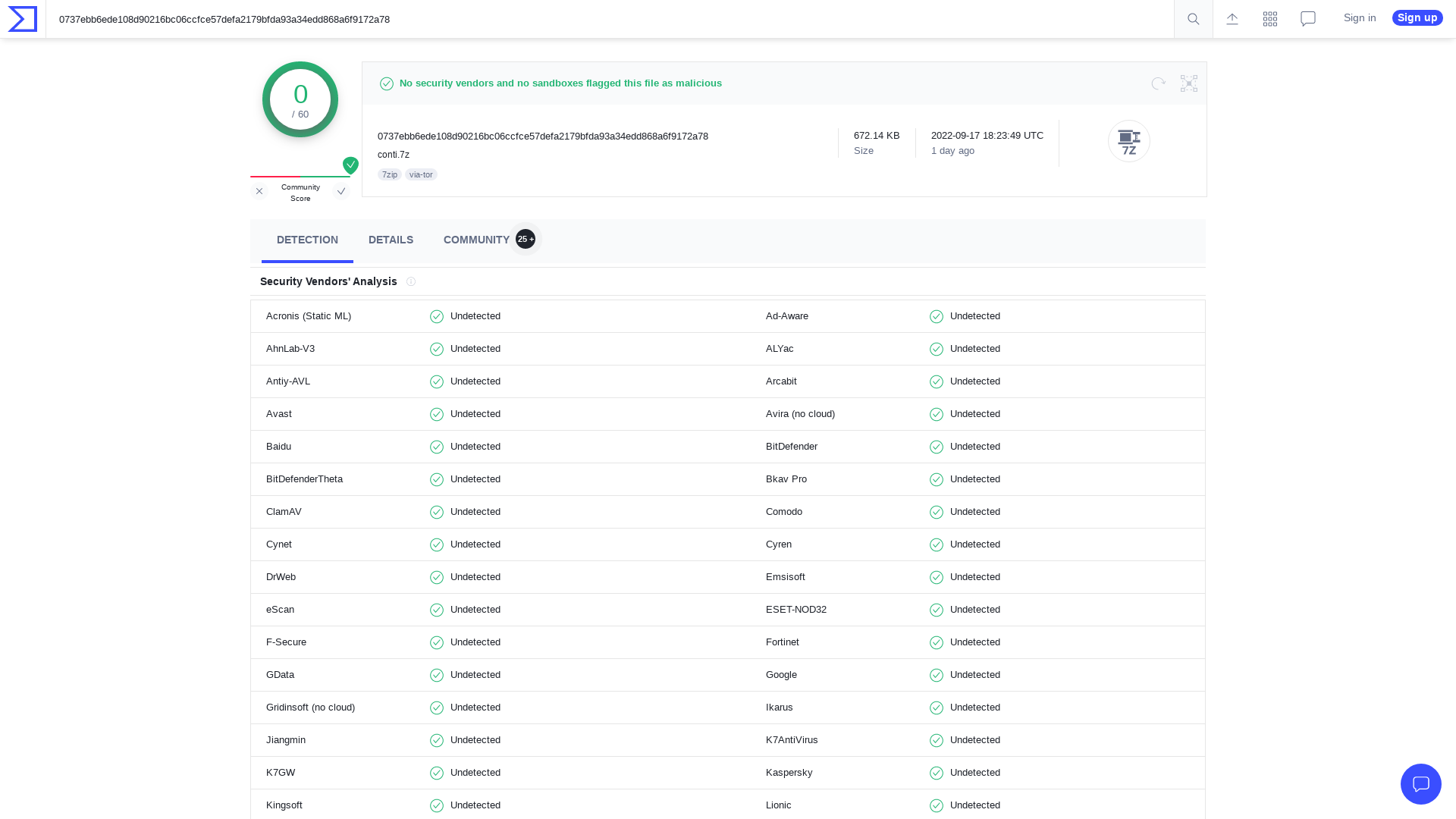Click the reanalyze refresh icon
Viewport: 1456px width, 819px height.
1158,83
